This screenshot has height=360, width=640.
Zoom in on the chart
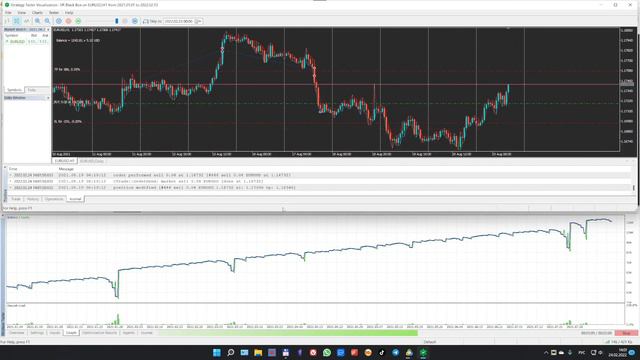pyautogui.click(x=38, y=21)
